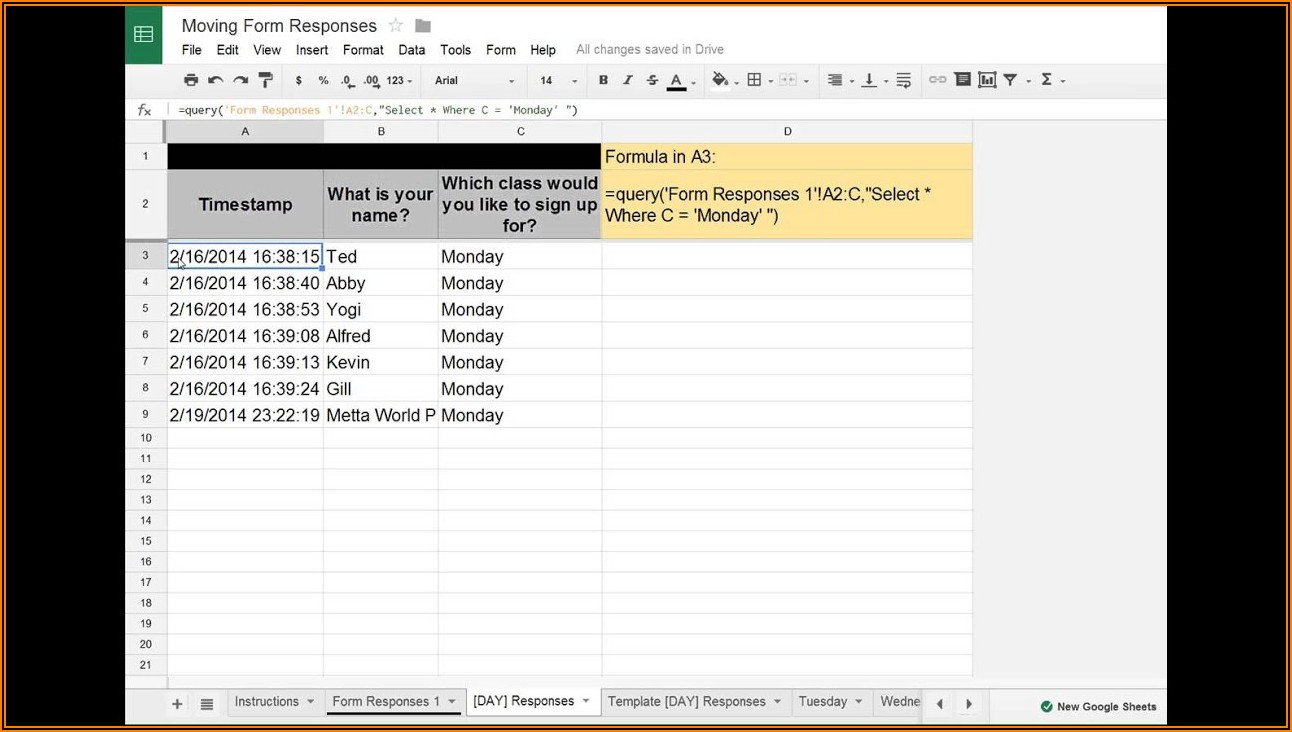Insert a chart from the toolbar
Viewport: 1292px width, 732px height.
tap(987, 80)
